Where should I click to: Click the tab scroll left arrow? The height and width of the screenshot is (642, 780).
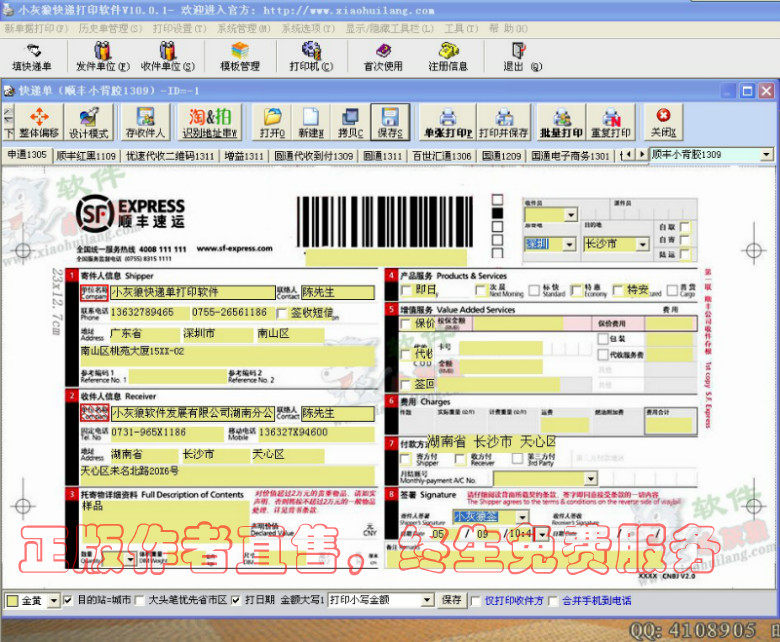629,155
